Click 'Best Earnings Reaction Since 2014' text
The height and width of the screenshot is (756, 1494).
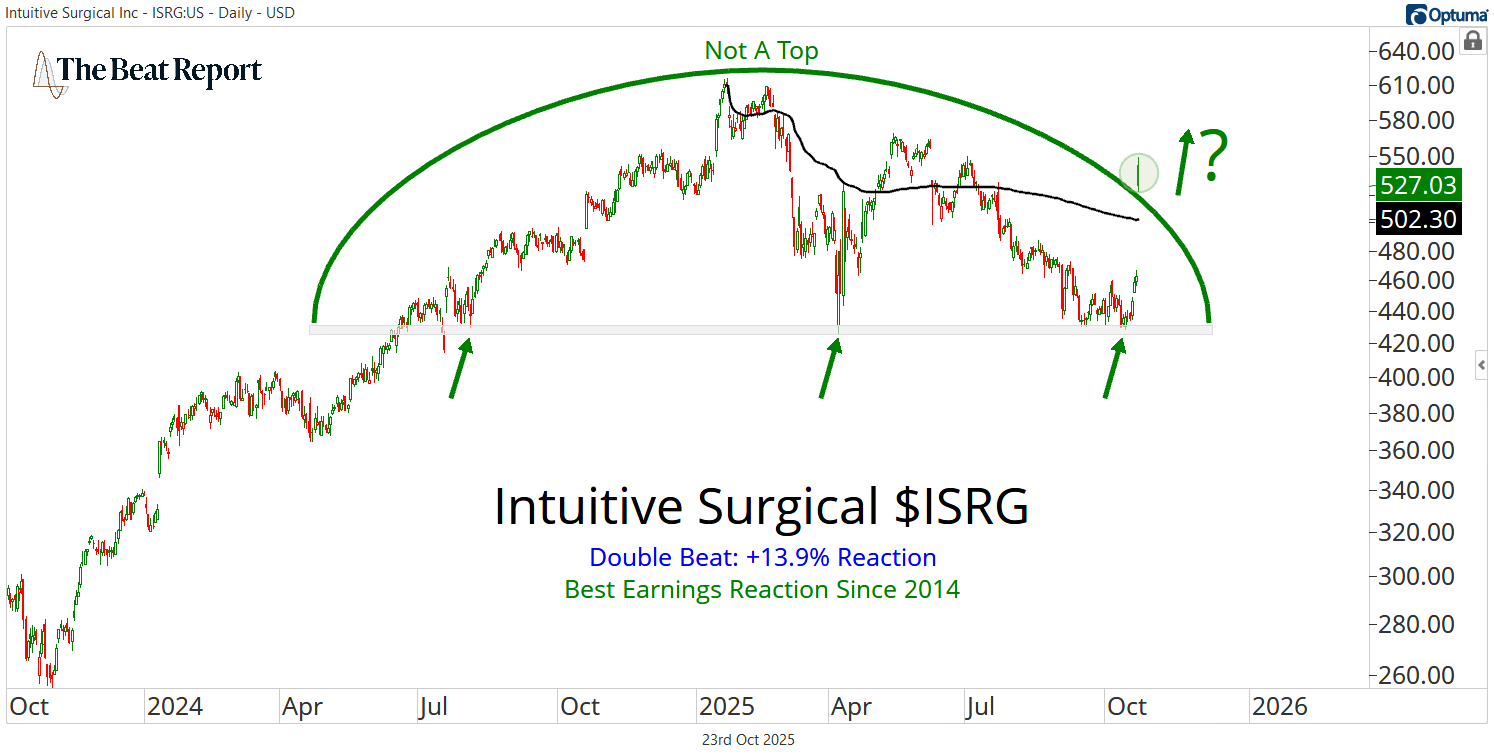762,589
